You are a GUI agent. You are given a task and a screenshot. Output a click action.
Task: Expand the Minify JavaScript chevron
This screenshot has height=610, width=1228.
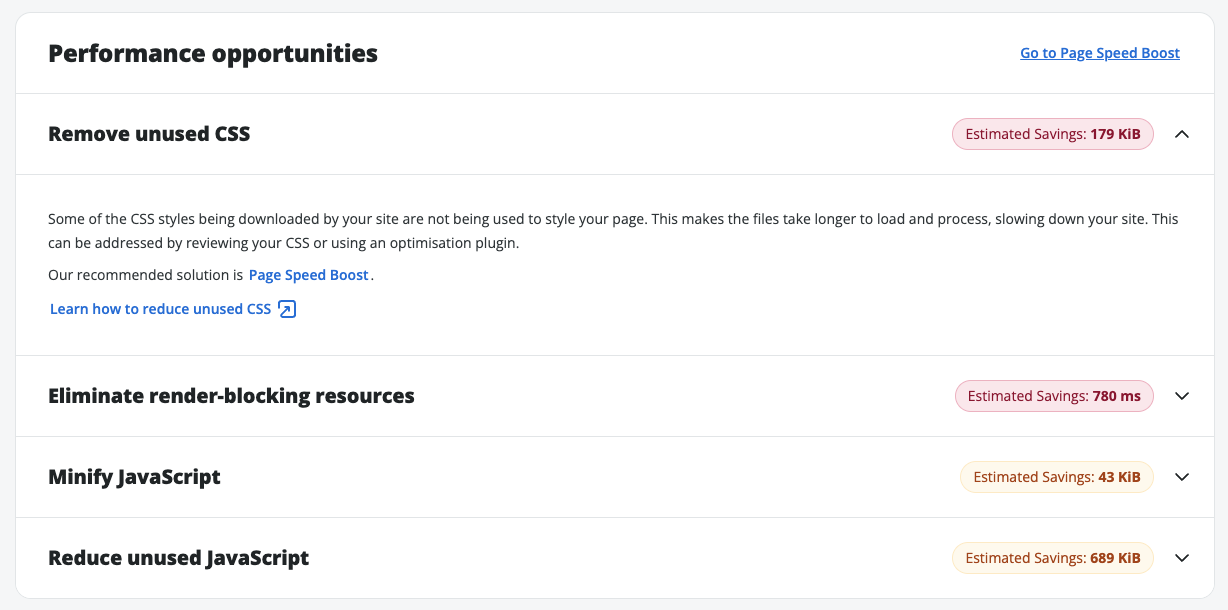coord(1182,477)
